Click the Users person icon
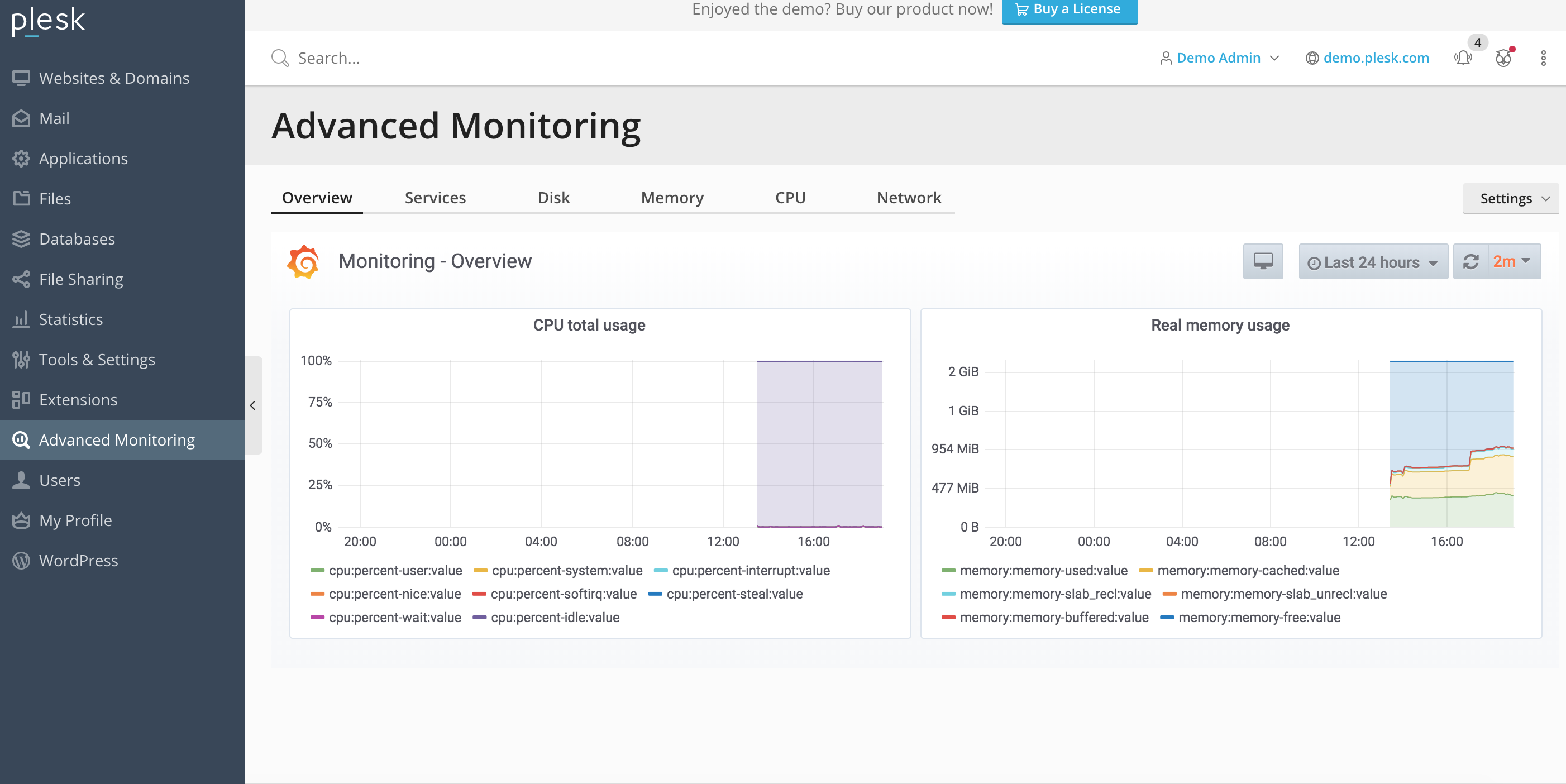 pos(21,480)
